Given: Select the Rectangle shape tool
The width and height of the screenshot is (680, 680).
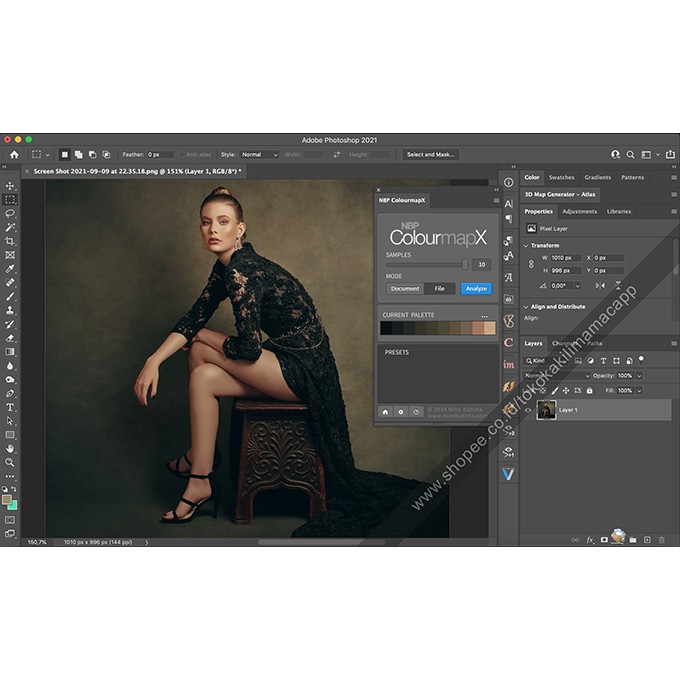Looking at the screenshot, I should click(10, 435).
